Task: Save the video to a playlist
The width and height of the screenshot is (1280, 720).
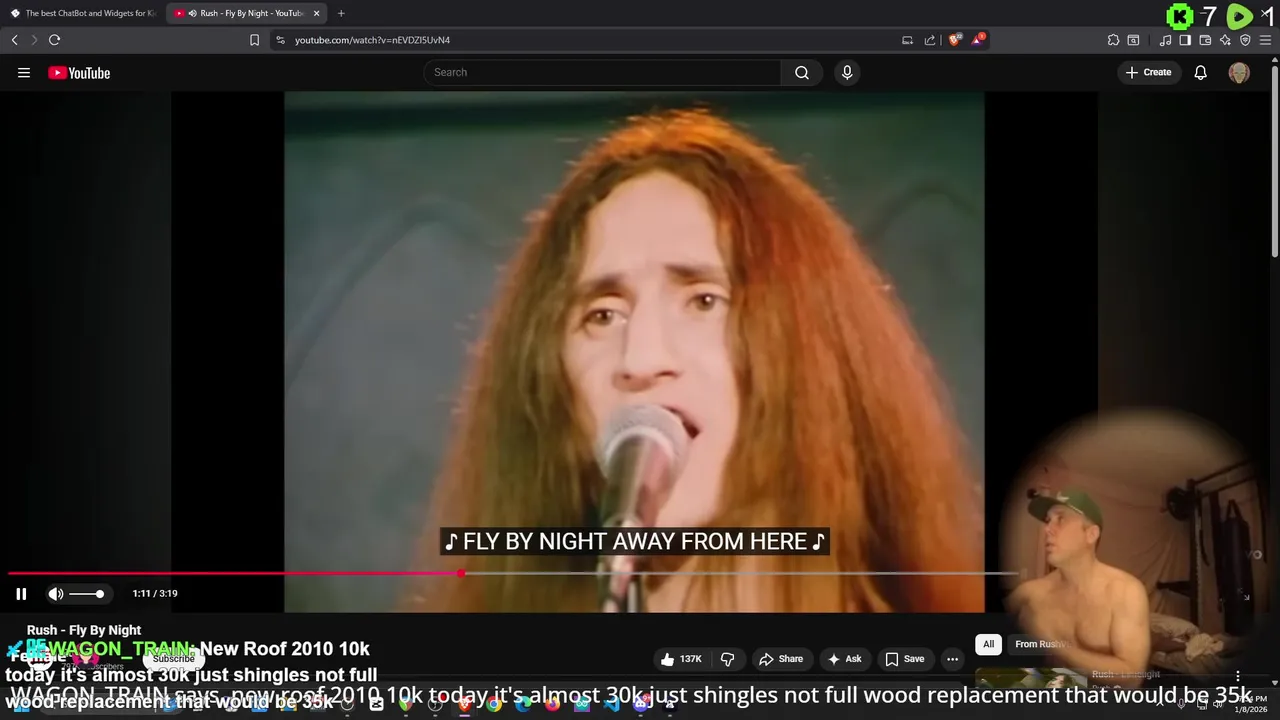Action: [x=904, y=659]
